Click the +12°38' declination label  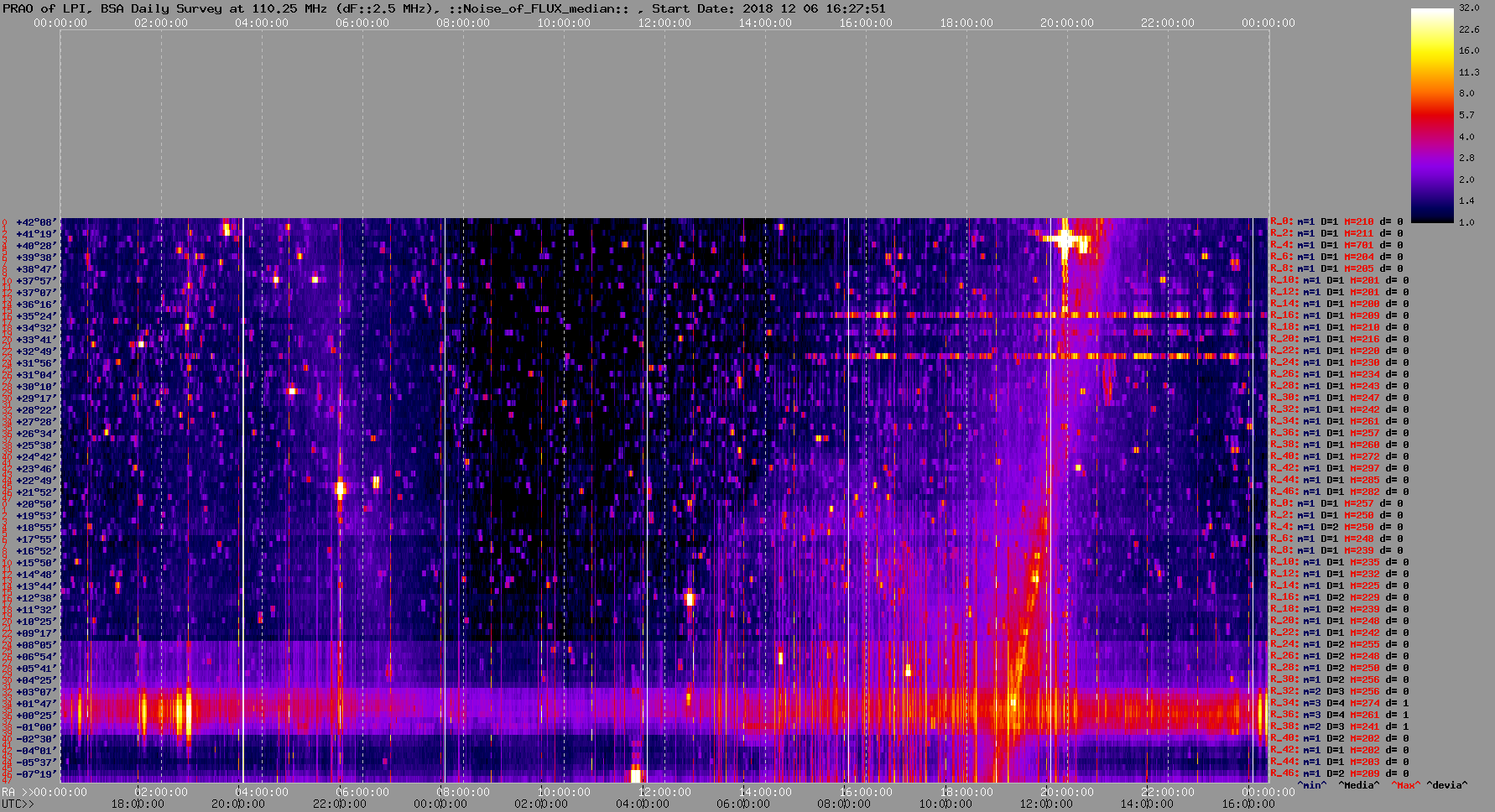click(37, 598)
